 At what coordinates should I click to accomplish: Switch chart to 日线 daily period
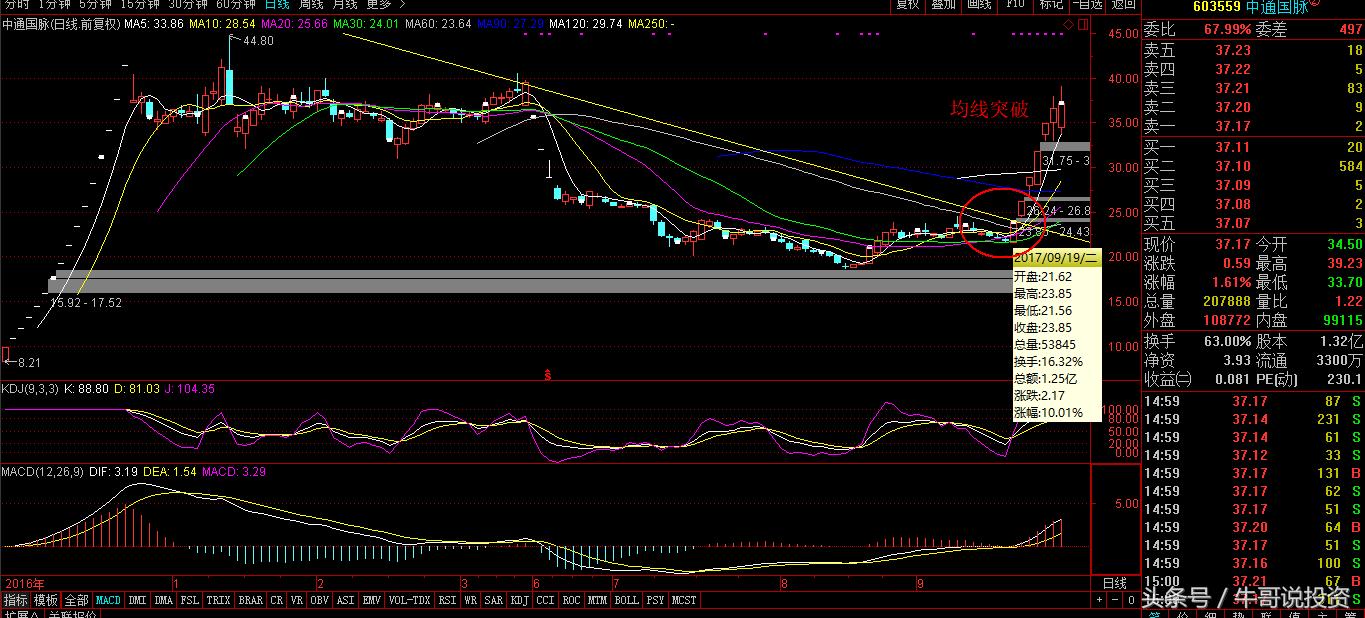tap(277, 4)
